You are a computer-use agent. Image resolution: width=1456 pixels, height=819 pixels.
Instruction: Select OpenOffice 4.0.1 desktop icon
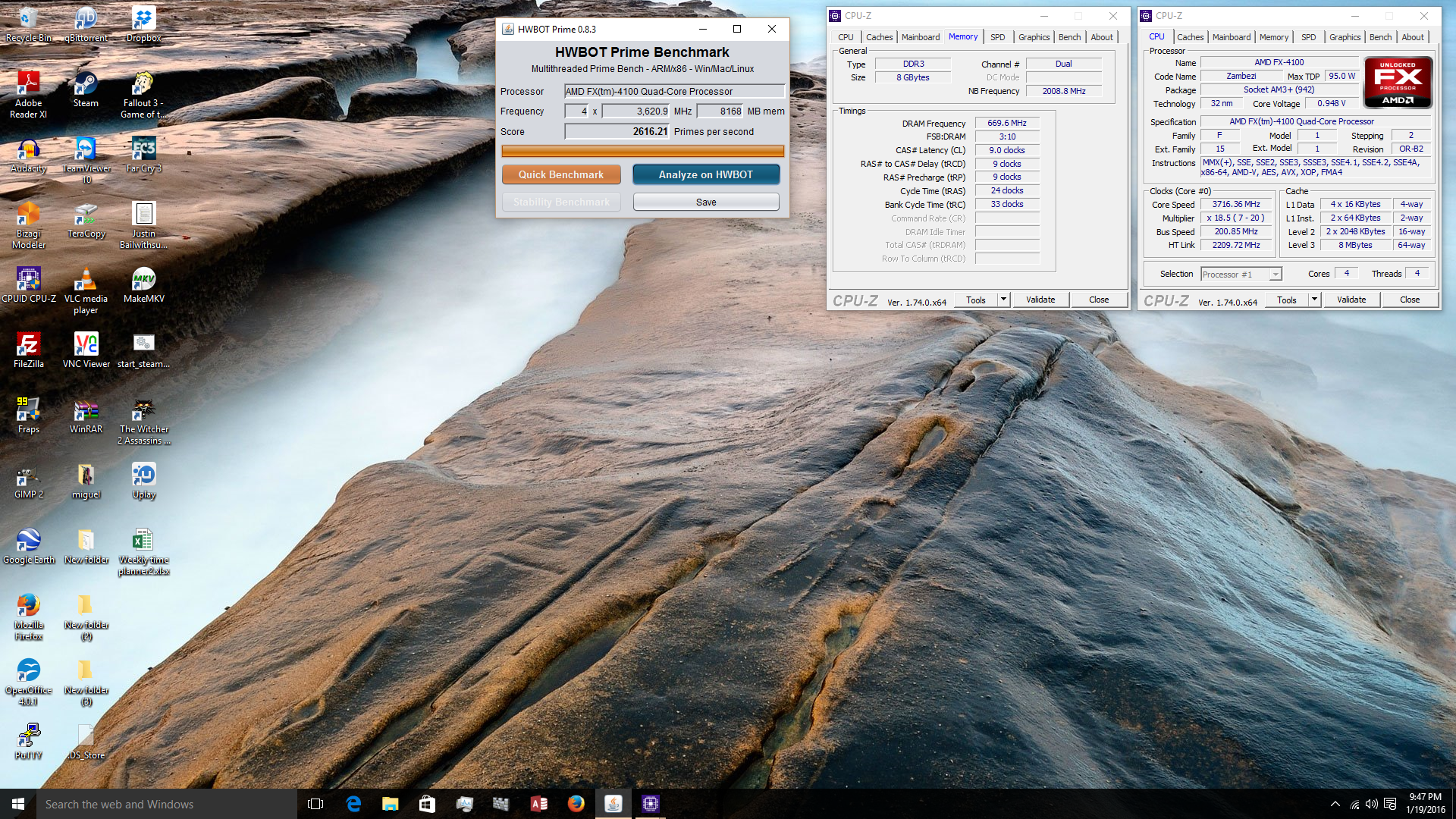click(29, 682)
